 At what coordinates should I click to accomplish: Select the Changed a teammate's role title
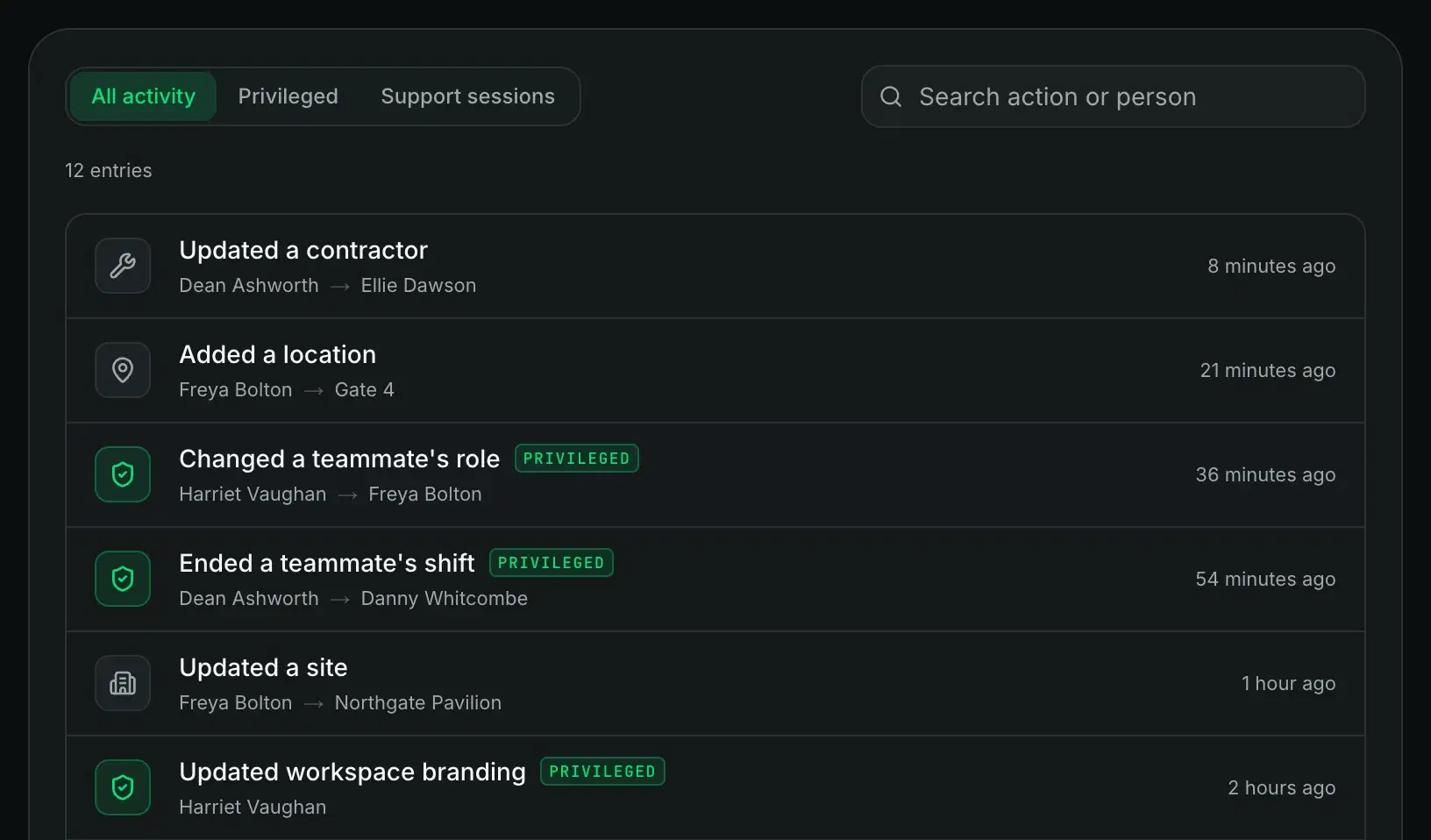click(339, 459)
